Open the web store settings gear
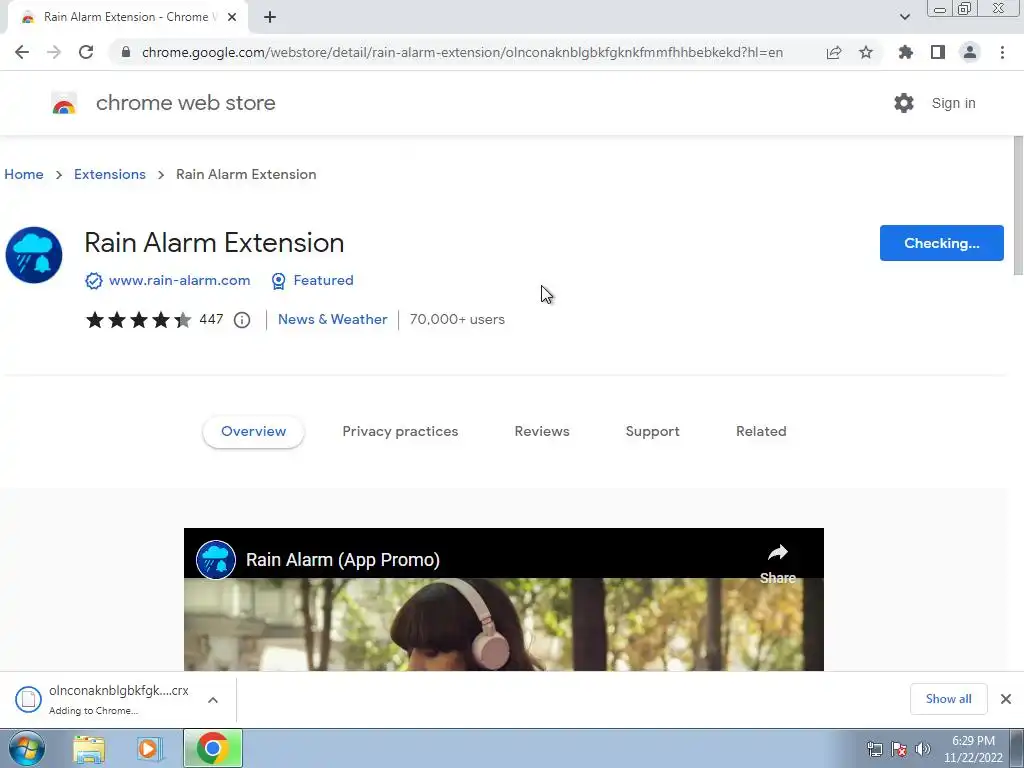Viewport: 1024px width, 768px height. [904, 103]
